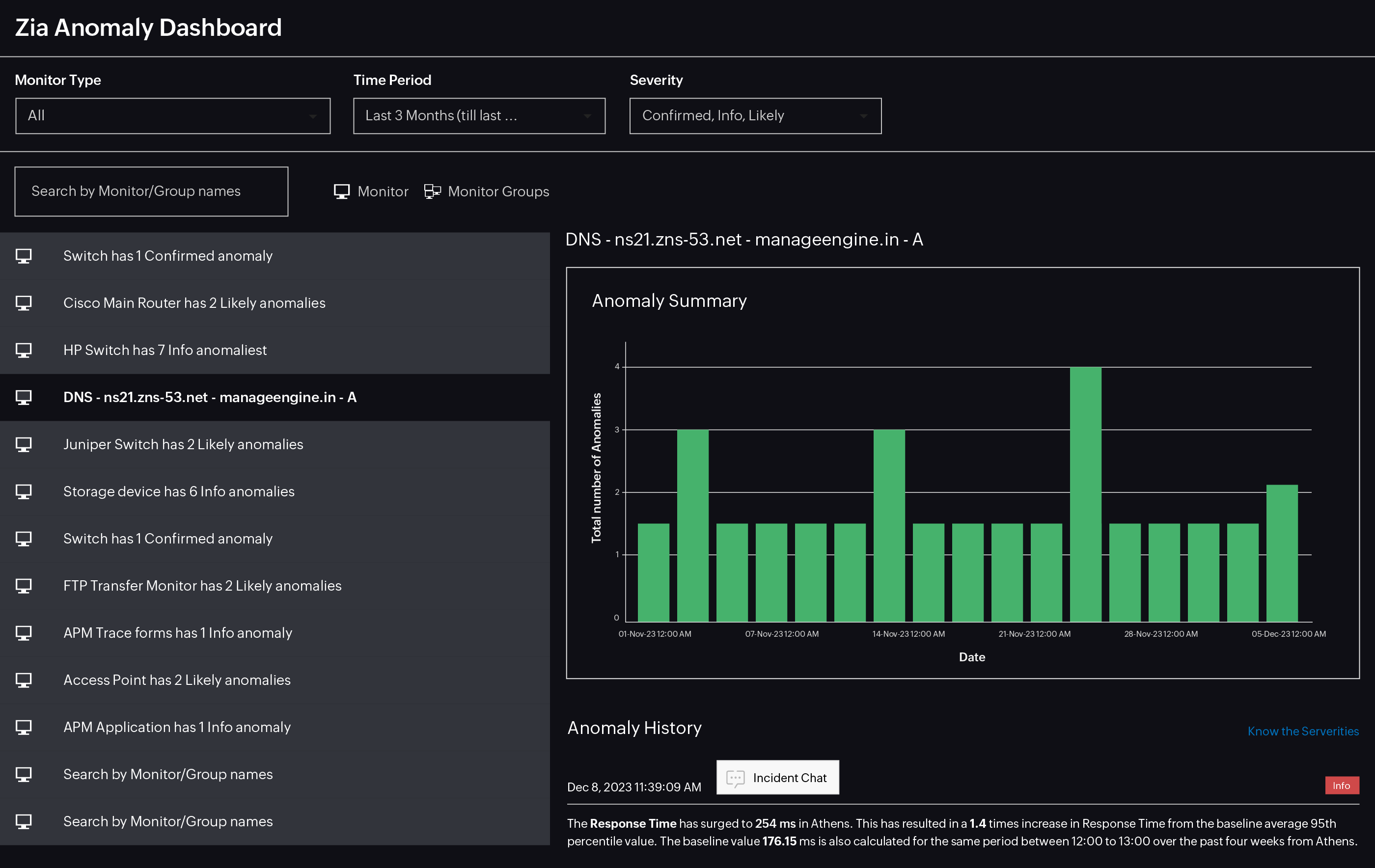The width and height of the screenshot is (1375, 868).
Task: Click the tallest bar in Anomaly Summary chart
Action: click(1085, 491)
